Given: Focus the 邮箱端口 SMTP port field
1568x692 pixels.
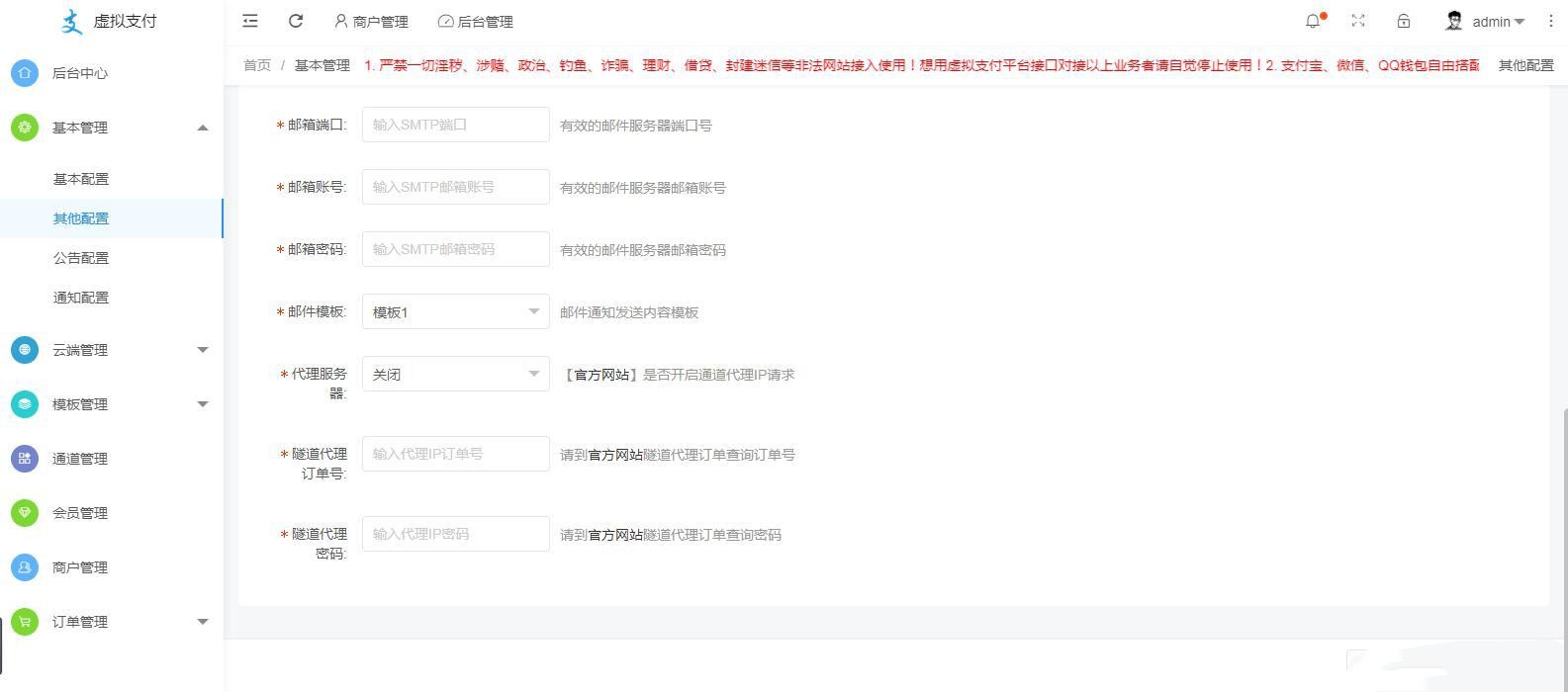Looking at the screenshot, I should click(x=456, y=125).
